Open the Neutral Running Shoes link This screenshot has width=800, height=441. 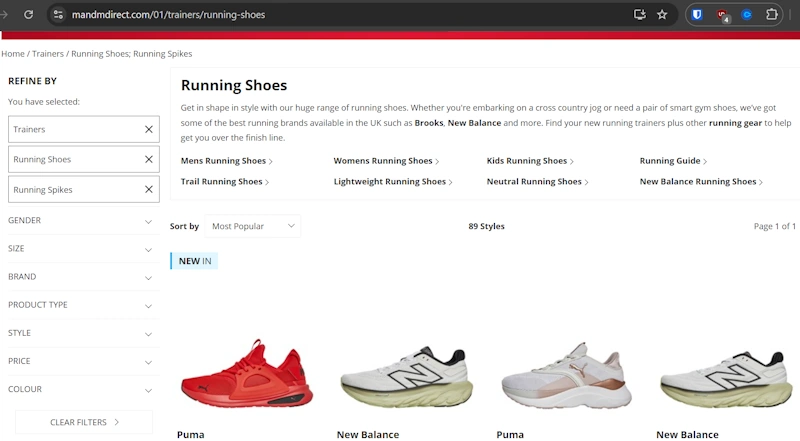(x=537, y=182)
